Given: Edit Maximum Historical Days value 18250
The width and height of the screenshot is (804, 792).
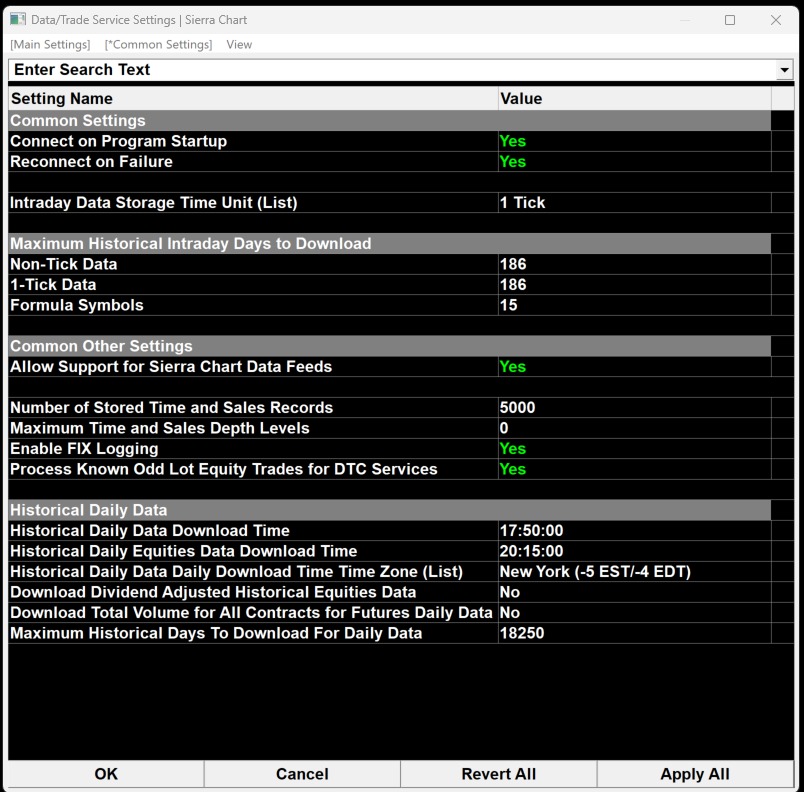Looking at the screenshot, I should click(x=634, y=633).
